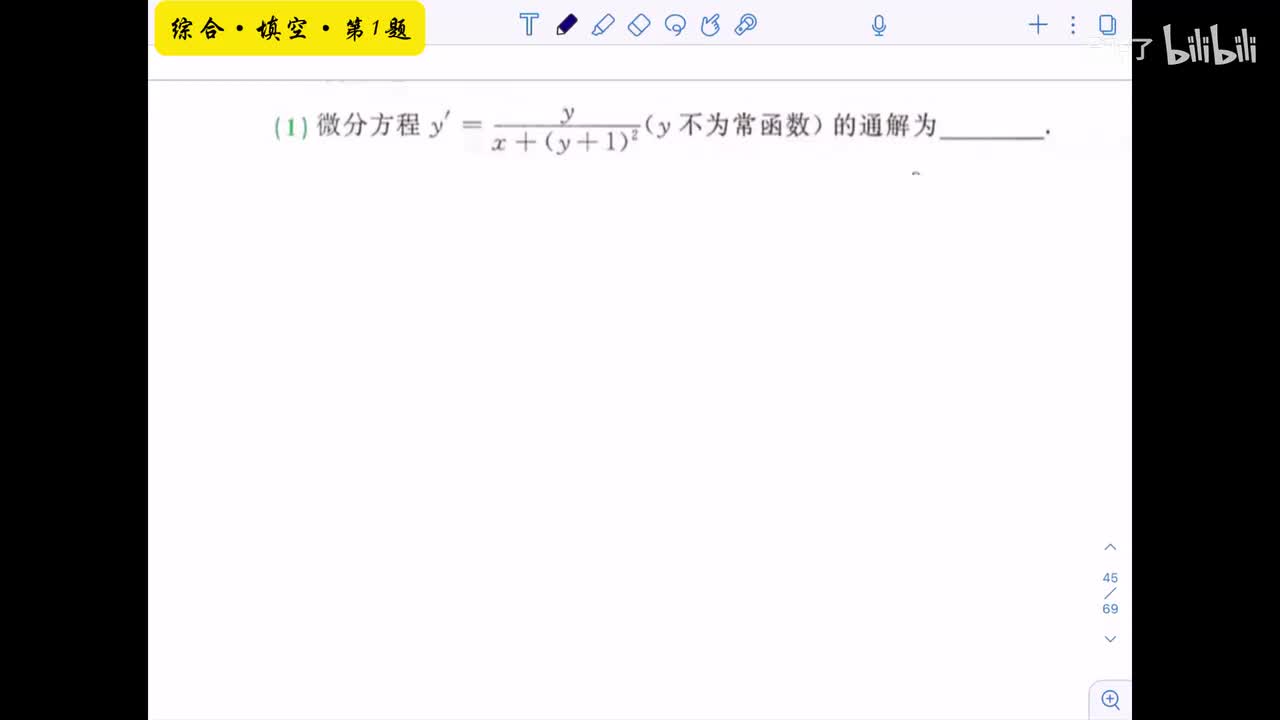Click the answer blank line
Viewport: 1280px width, 720px height.
click(992, 137)
